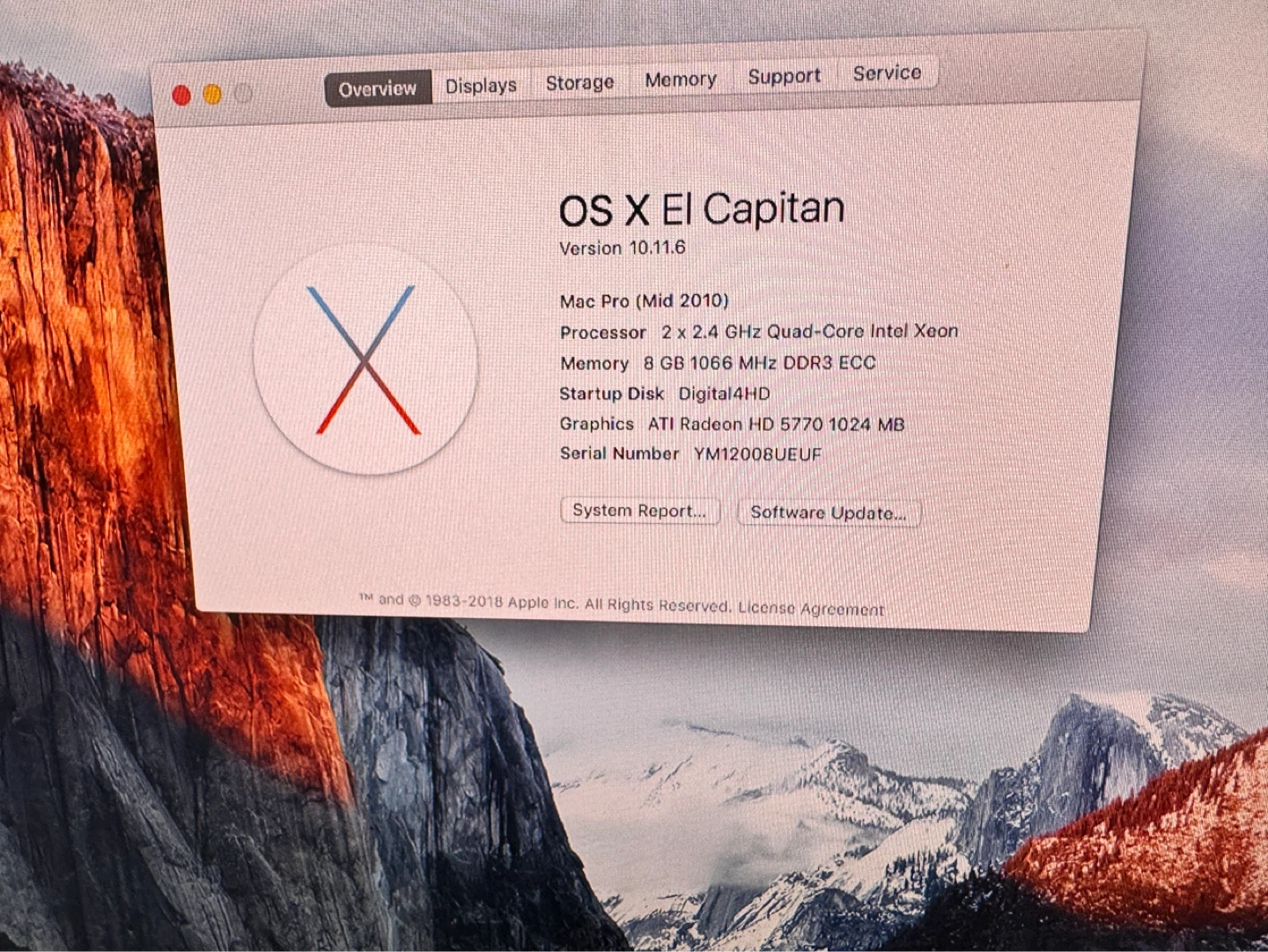Click the Digital4HD startup disk name
1268x952 pixels.
[724, 394]
